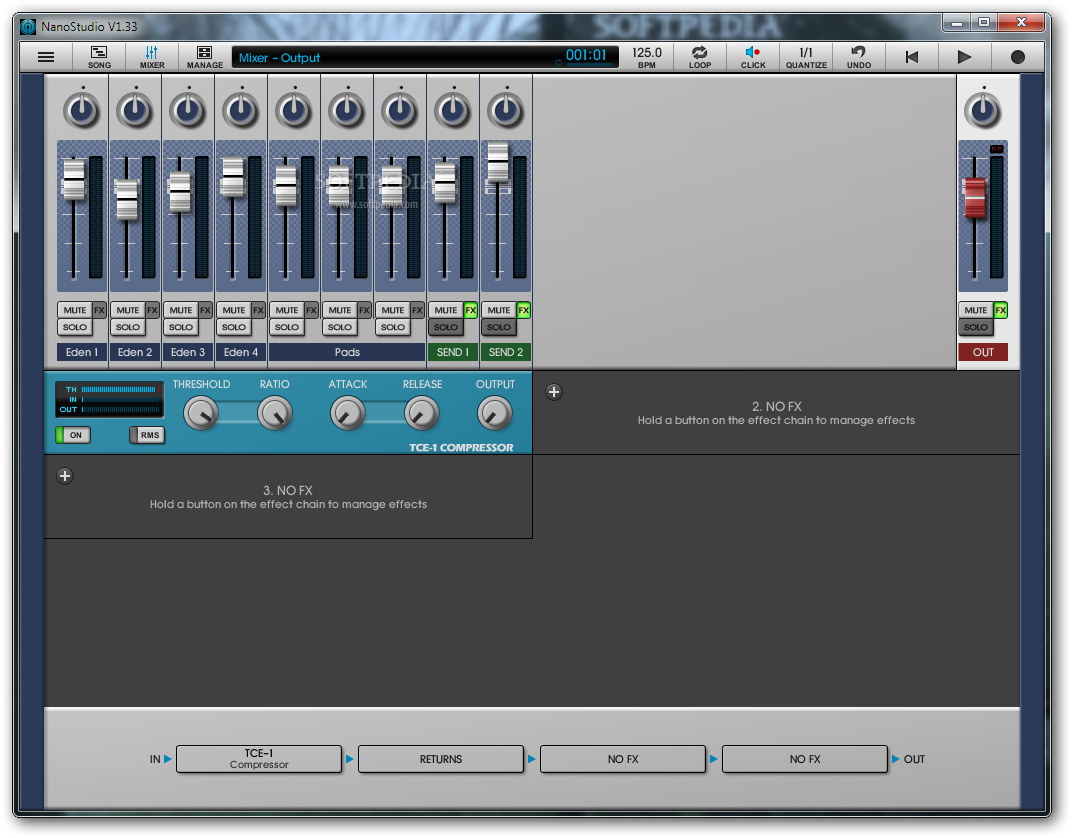The height and width of the screenshot is (838, 1072).
Task: Select the SEND 1 channel label
Action: pyautogui.click(x=452, y=352)
